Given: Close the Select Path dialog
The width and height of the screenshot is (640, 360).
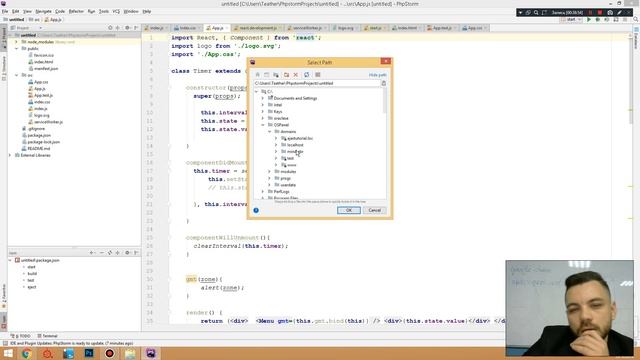Looking at the screenshot, I should pos(385,61).
